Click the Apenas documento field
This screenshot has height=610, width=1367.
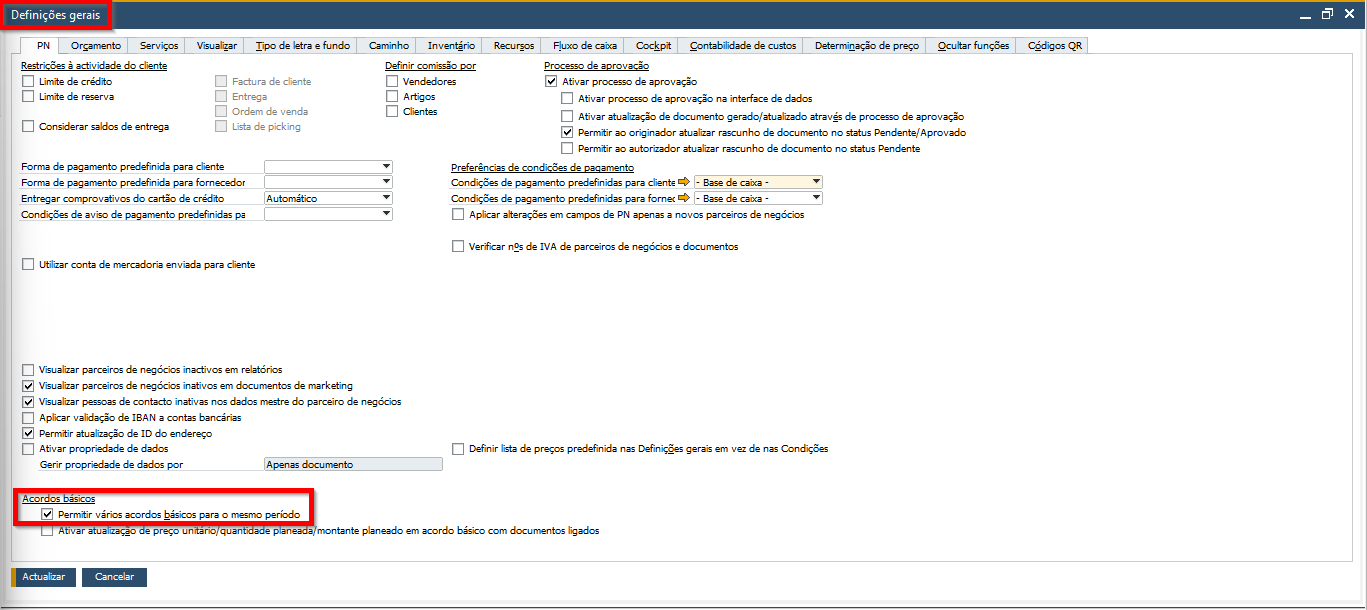pyautogui.click(x=353, y=464)
